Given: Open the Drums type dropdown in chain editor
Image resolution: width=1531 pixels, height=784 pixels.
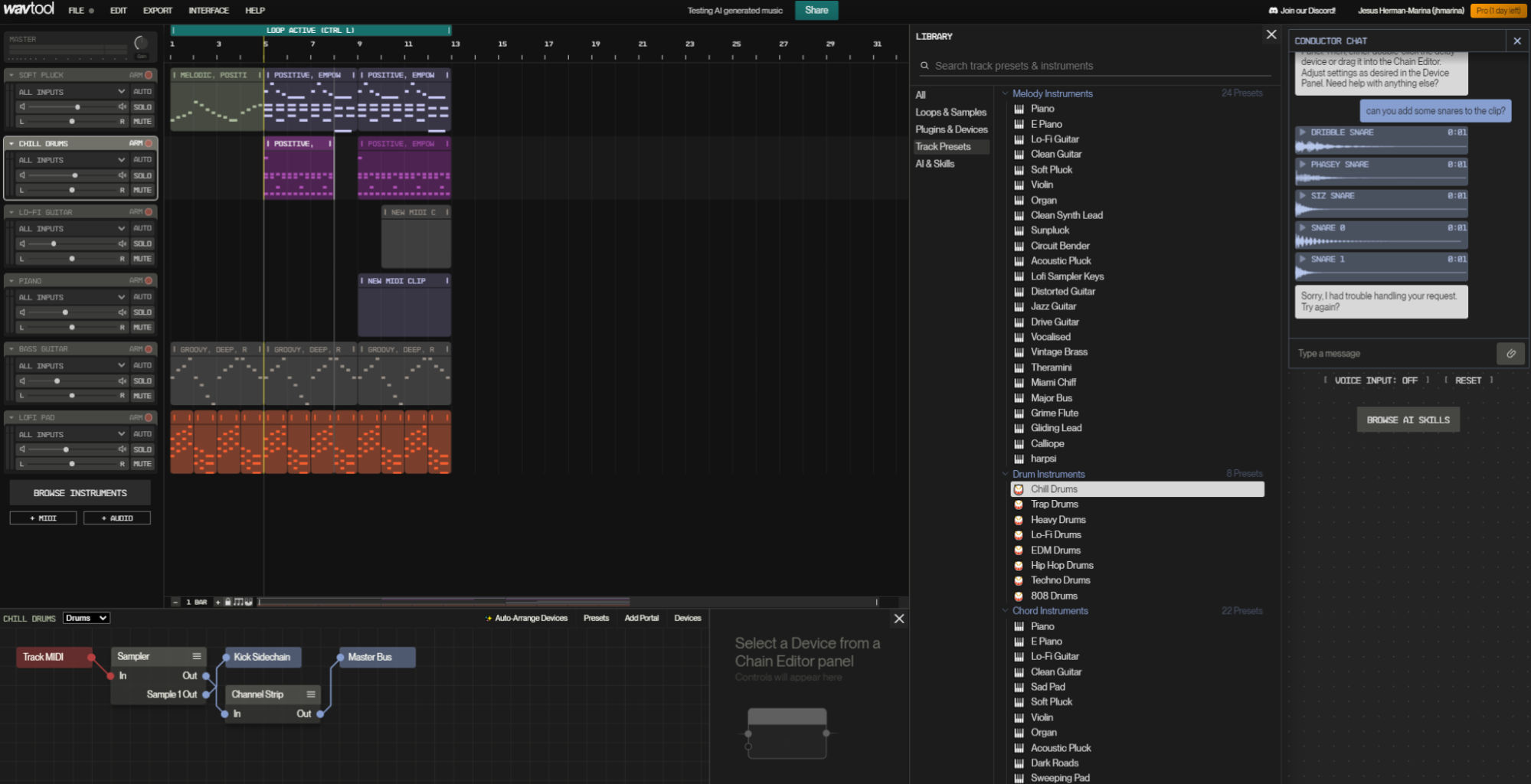Looking at the screenshot, I should point(86,618).
